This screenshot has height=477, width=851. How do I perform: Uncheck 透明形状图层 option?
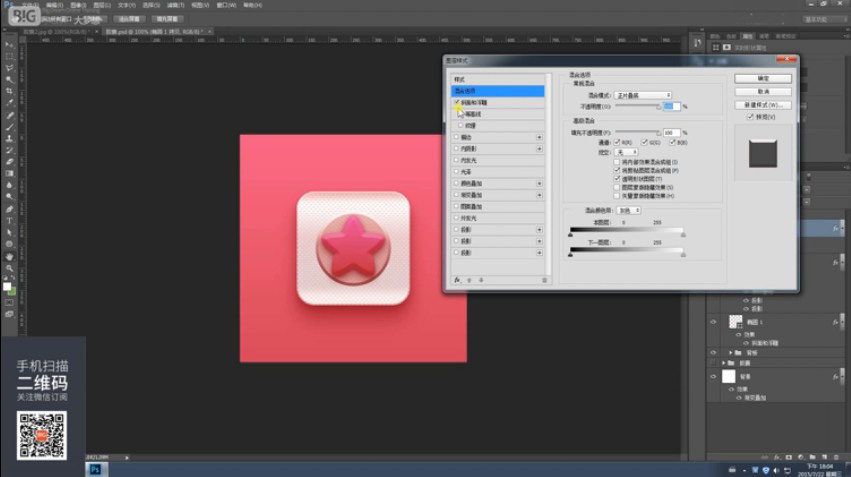617,179
